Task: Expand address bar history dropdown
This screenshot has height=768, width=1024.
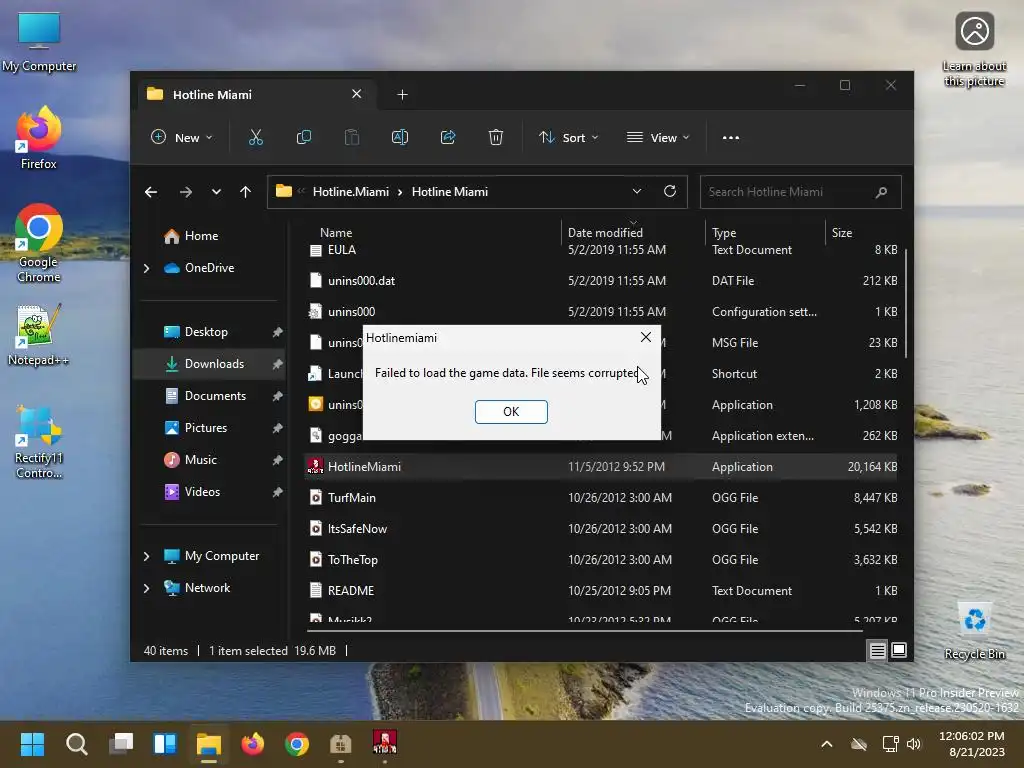Action: click(637, 191)
